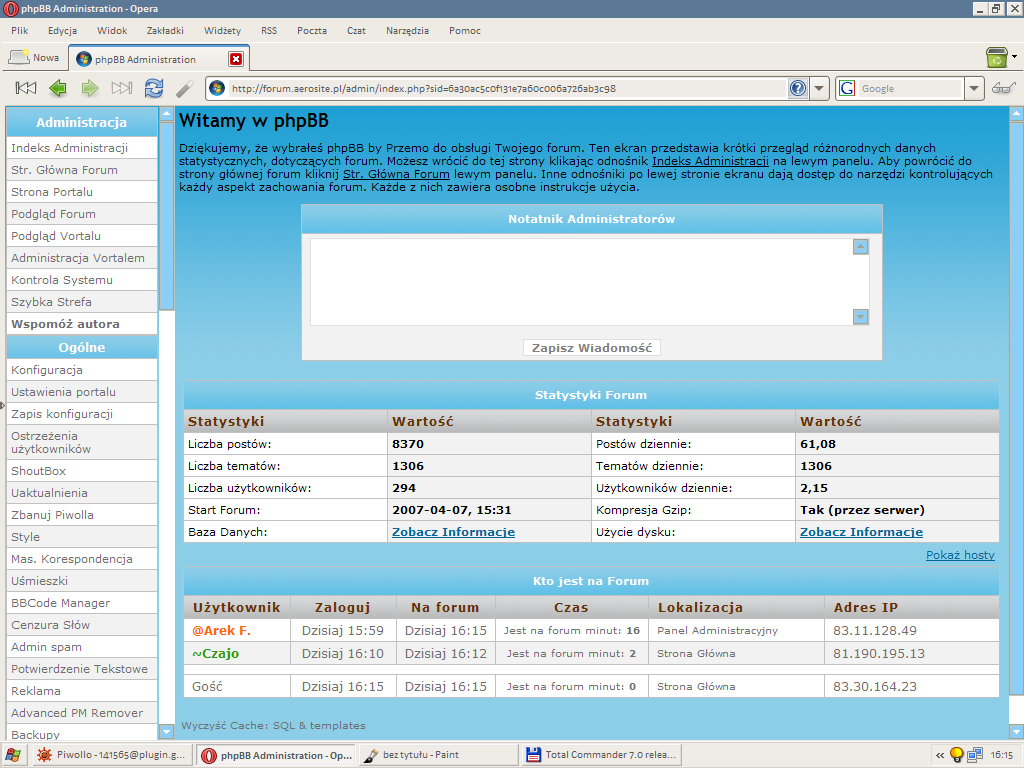Open the Zakładki menu
Image resolution: width=1024 pixels, height=768 pixels.
tap(165, 31)
